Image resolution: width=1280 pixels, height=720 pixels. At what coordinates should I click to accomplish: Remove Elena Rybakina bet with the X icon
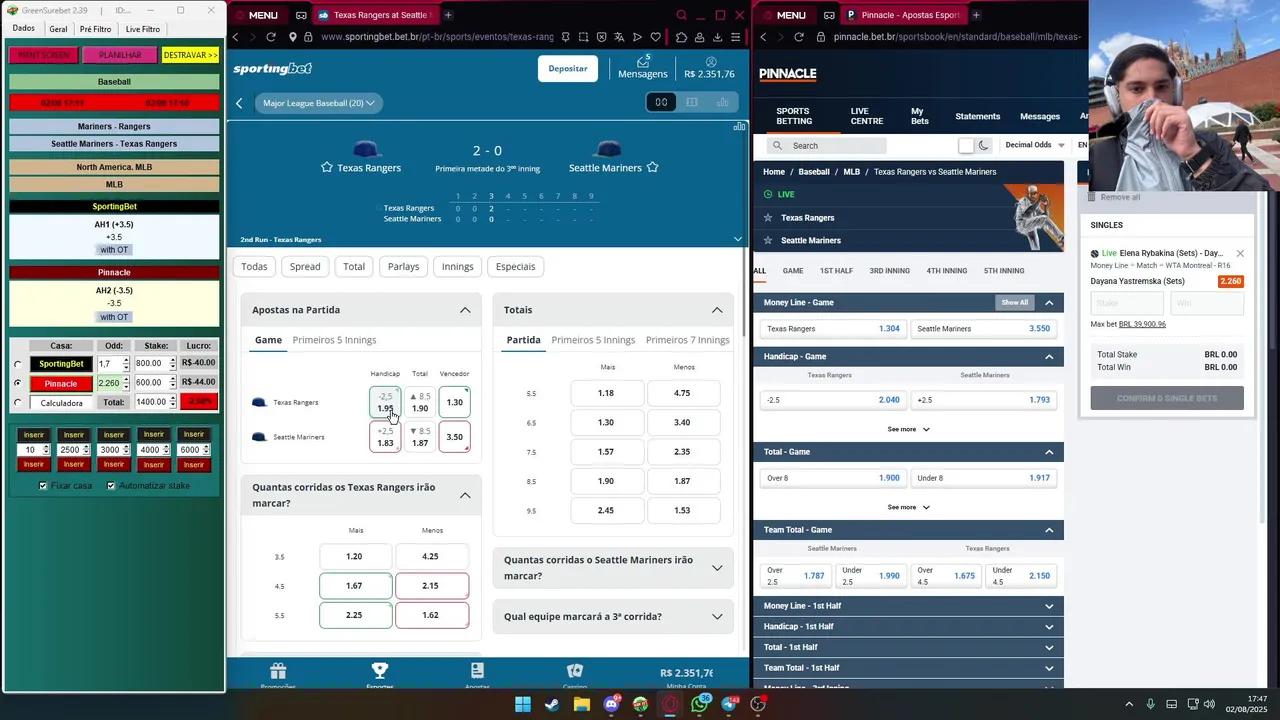tap(1240, 253)
